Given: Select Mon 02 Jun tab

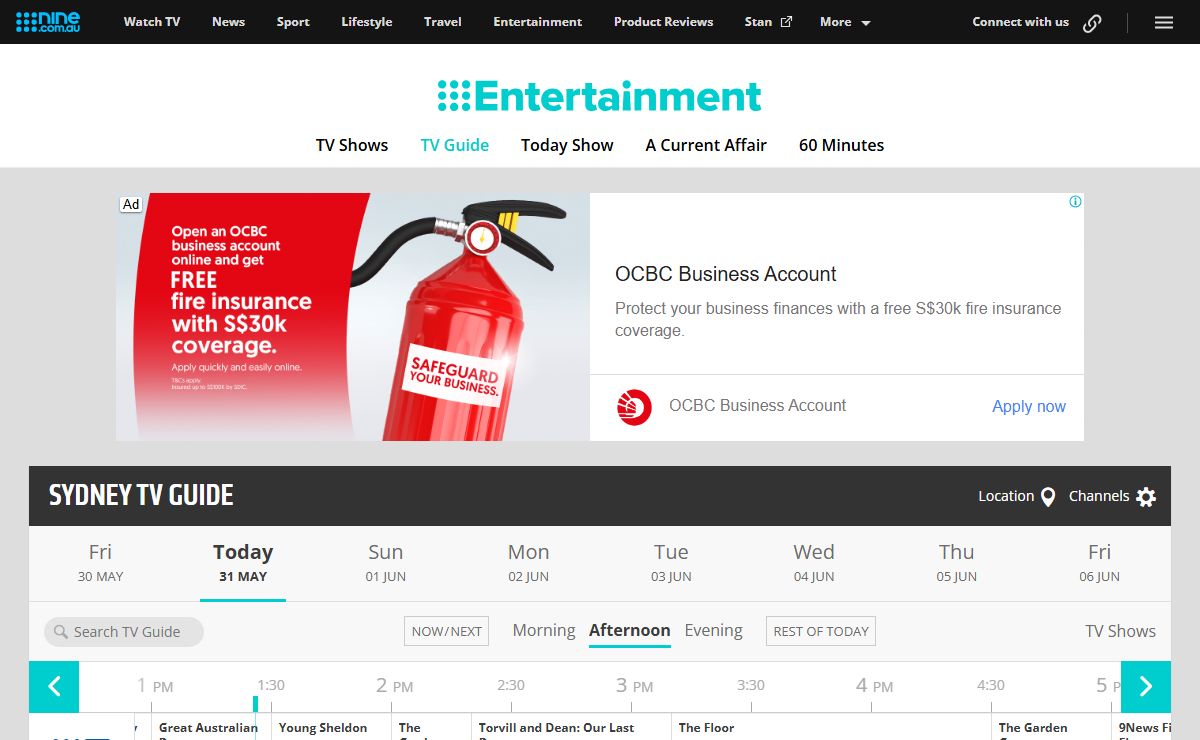Looking at the screenshot, I should (x=529, y=563).
